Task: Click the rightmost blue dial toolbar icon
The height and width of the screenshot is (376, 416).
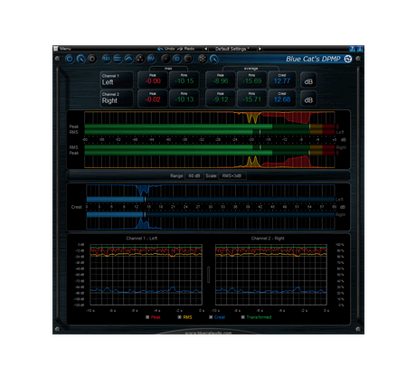Action: [214, 59]
